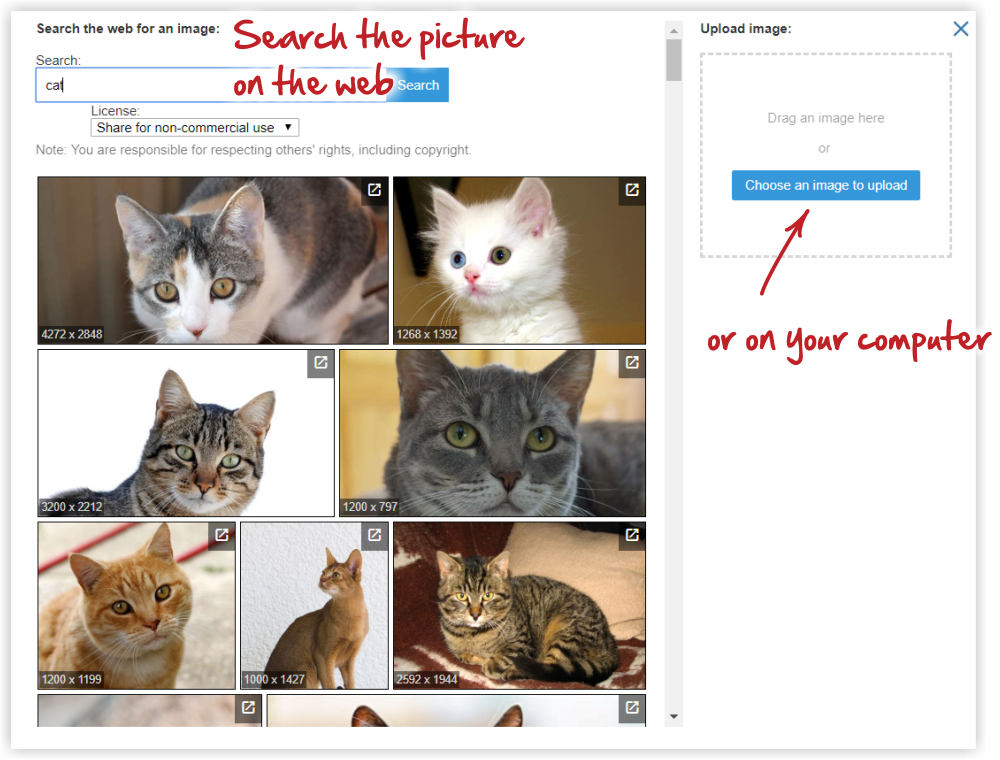Close the image picker dialog

click(x=960, y=29)
